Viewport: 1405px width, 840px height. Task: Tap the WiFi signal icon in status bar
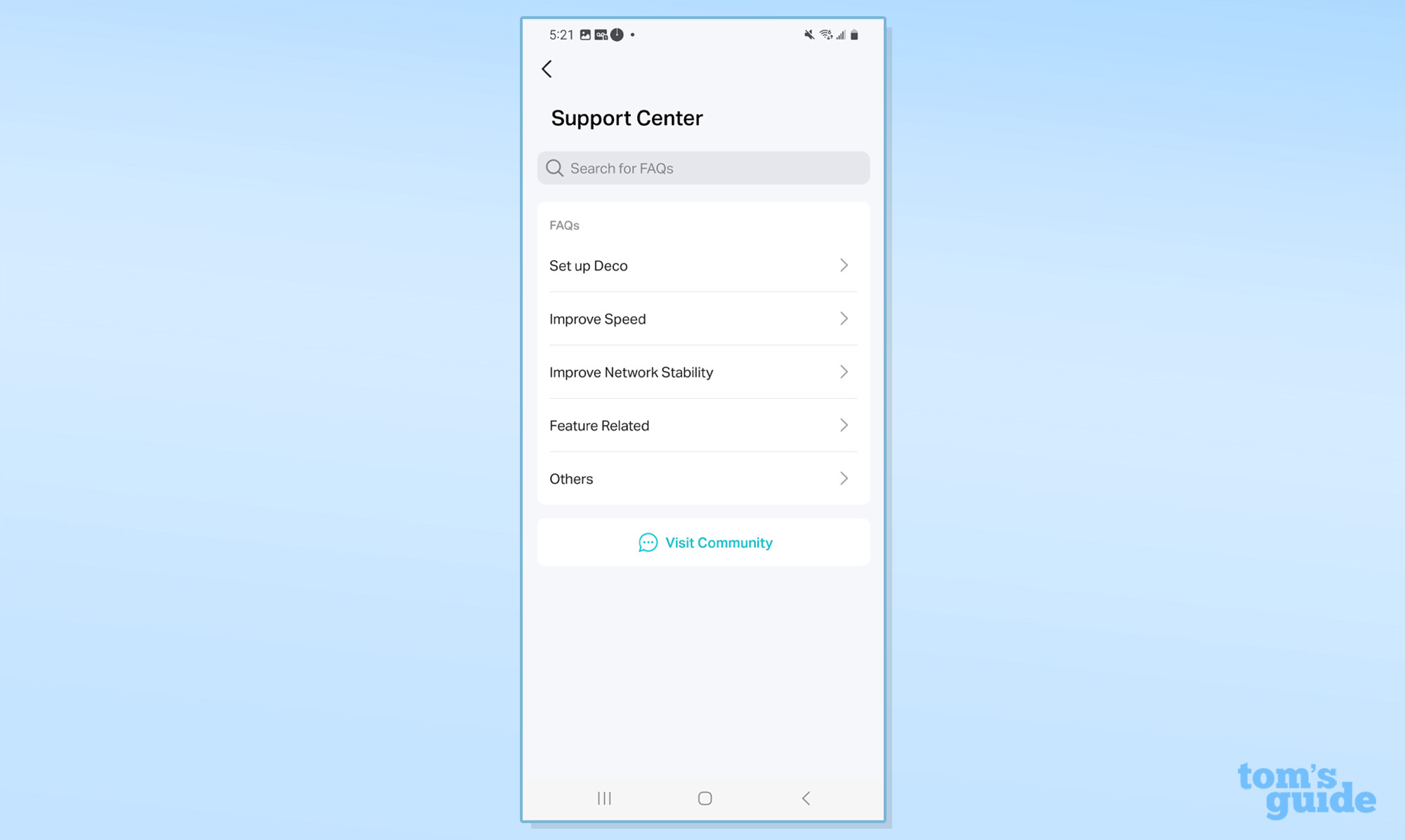821,34
